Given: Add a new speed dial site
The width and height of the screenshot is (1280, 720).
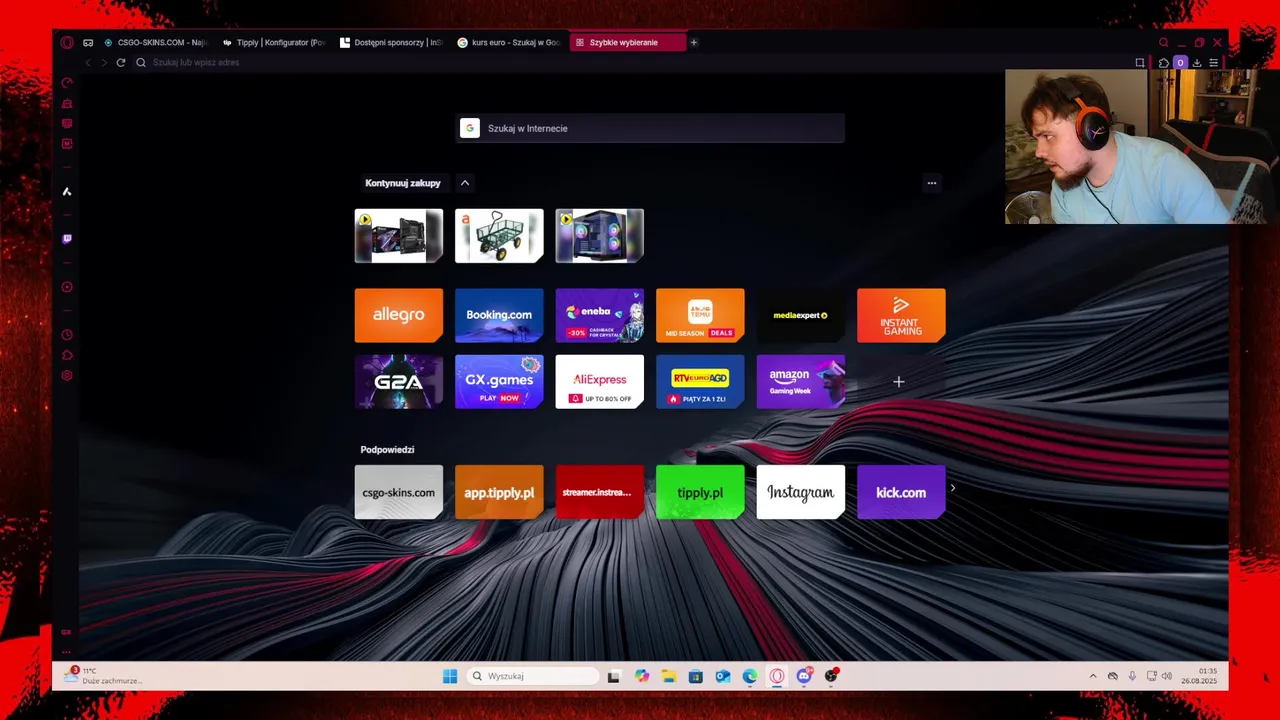Looking at the screenshot, I should pyautogui.click(x=899, y=381).
